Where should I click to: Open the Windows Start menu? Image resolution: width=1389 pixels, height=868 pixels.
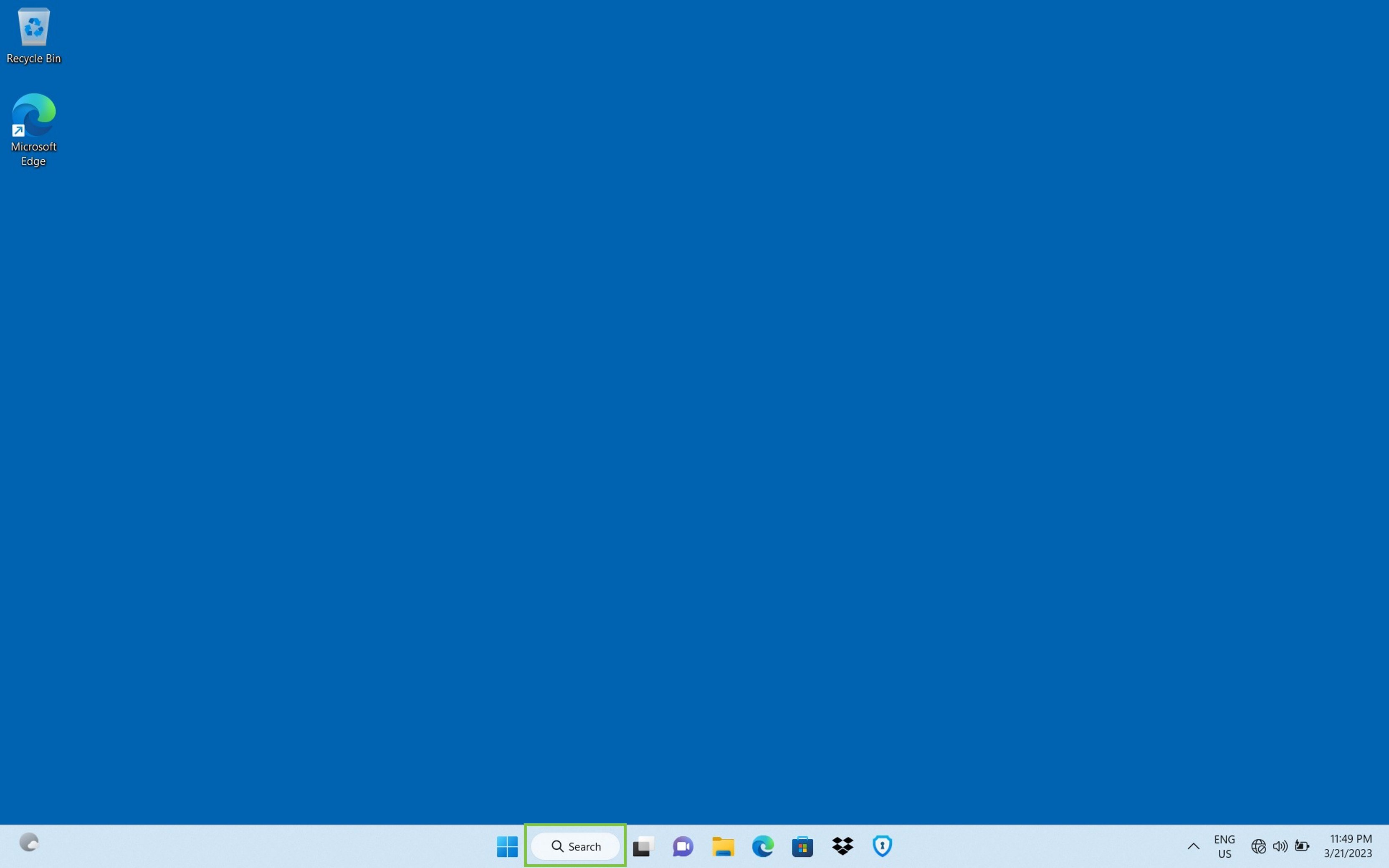[x=507, y=846]
